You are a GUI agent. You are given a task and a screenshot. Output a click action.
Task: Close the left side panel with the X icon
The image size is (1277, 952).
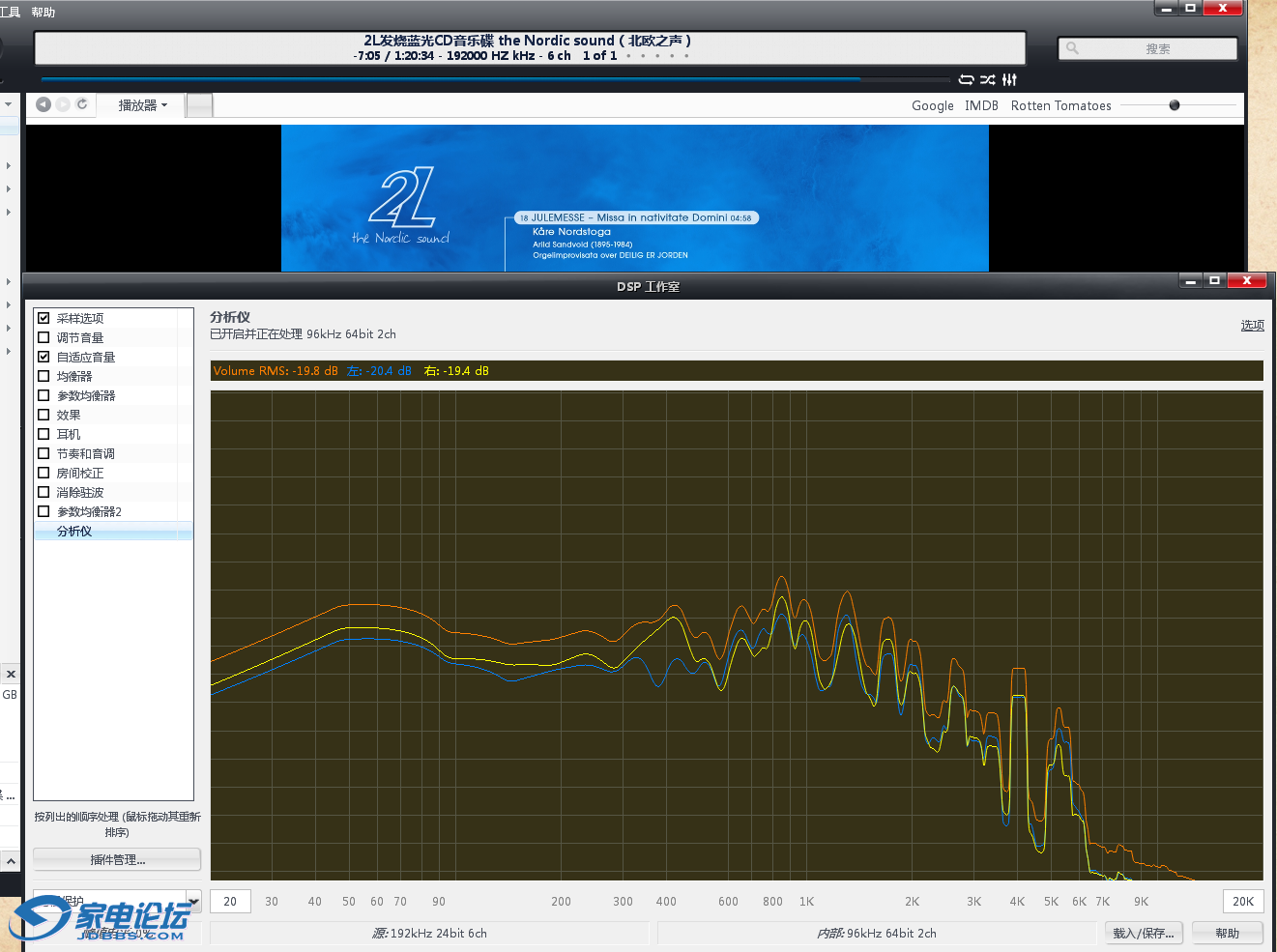click(x=11, y=674)
